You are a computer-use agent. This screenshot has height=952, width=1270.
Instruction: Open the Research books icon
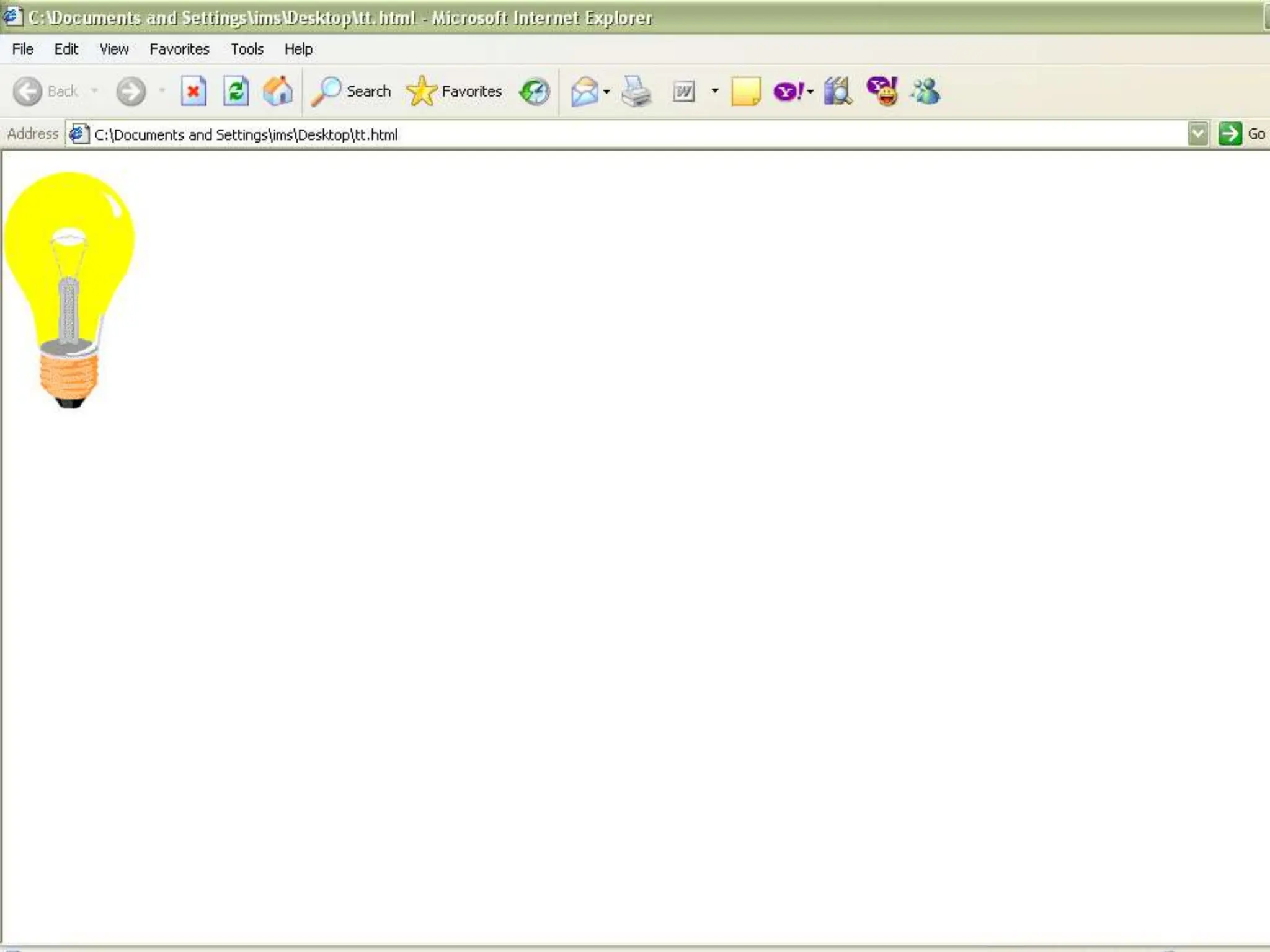tap(837, 92)
